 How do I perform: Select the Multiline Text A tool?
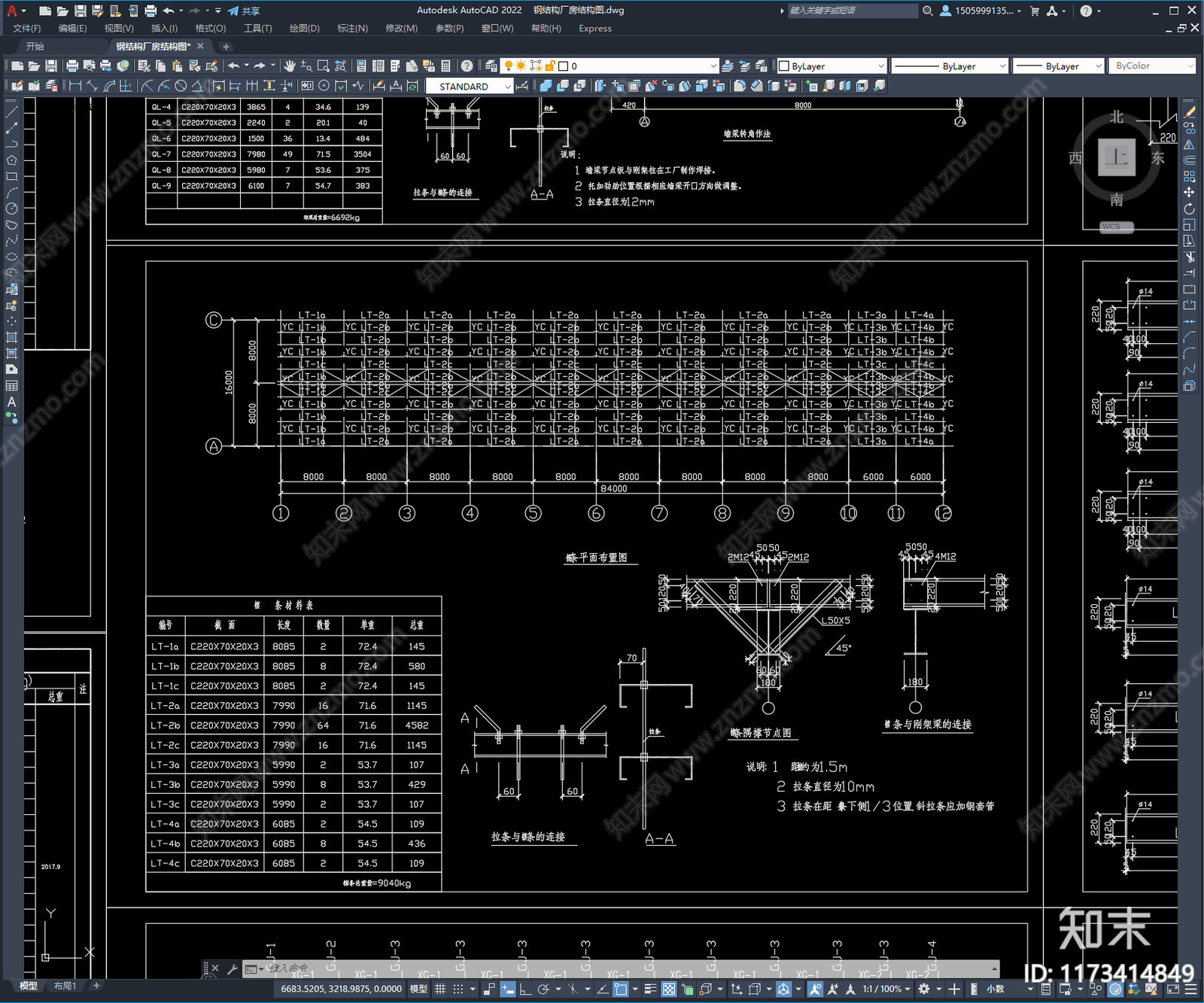(x=11, y=402)
